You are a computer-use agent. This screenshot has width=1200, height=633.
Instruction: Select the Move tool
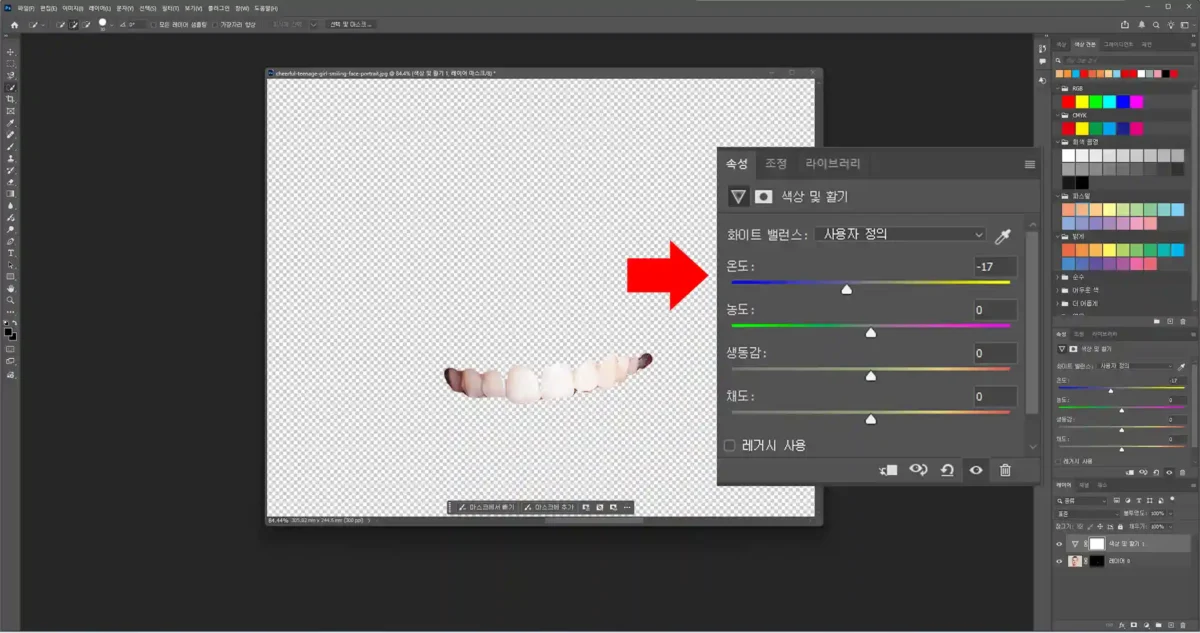pos(11,51)
